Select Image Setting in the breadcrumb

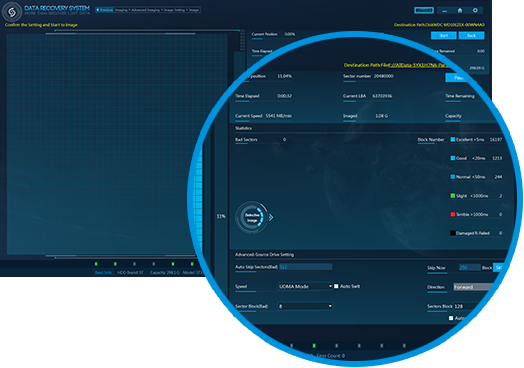[175, 10]
